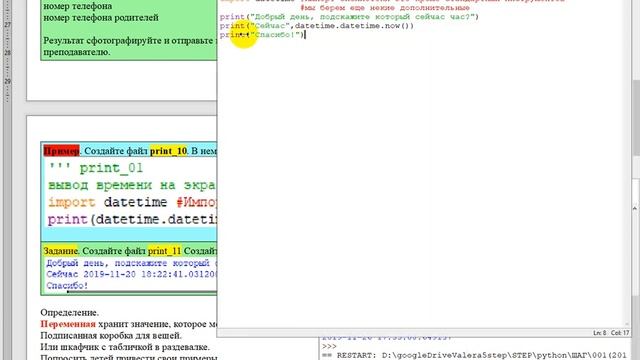Click the blue "Спасибо!" output line in document
This screenshot has width=640, height=360.
pyautogui.click(x=67, y=286)
